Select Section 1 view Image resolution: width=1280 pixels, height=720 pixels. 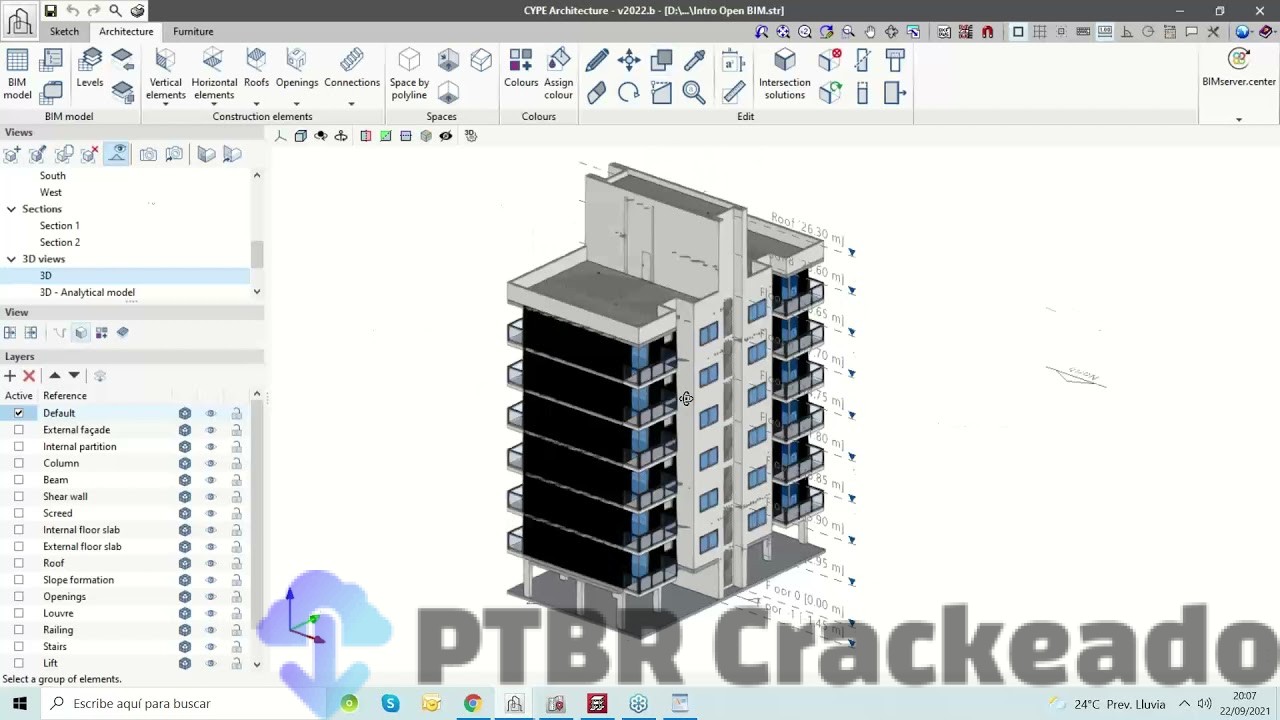(x=60, y=226)
